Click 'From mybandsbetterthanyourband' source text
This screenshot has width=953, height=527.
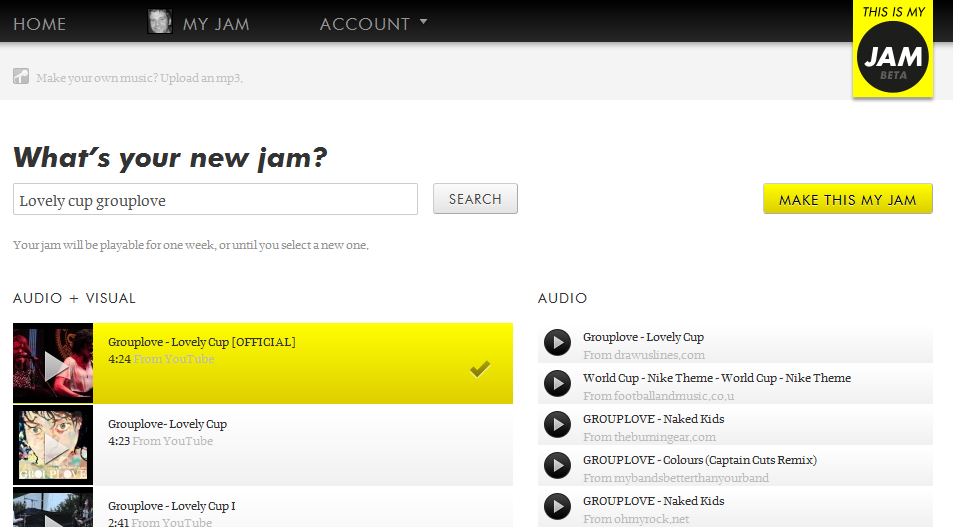pyautogui.click(x=676, y=478)
